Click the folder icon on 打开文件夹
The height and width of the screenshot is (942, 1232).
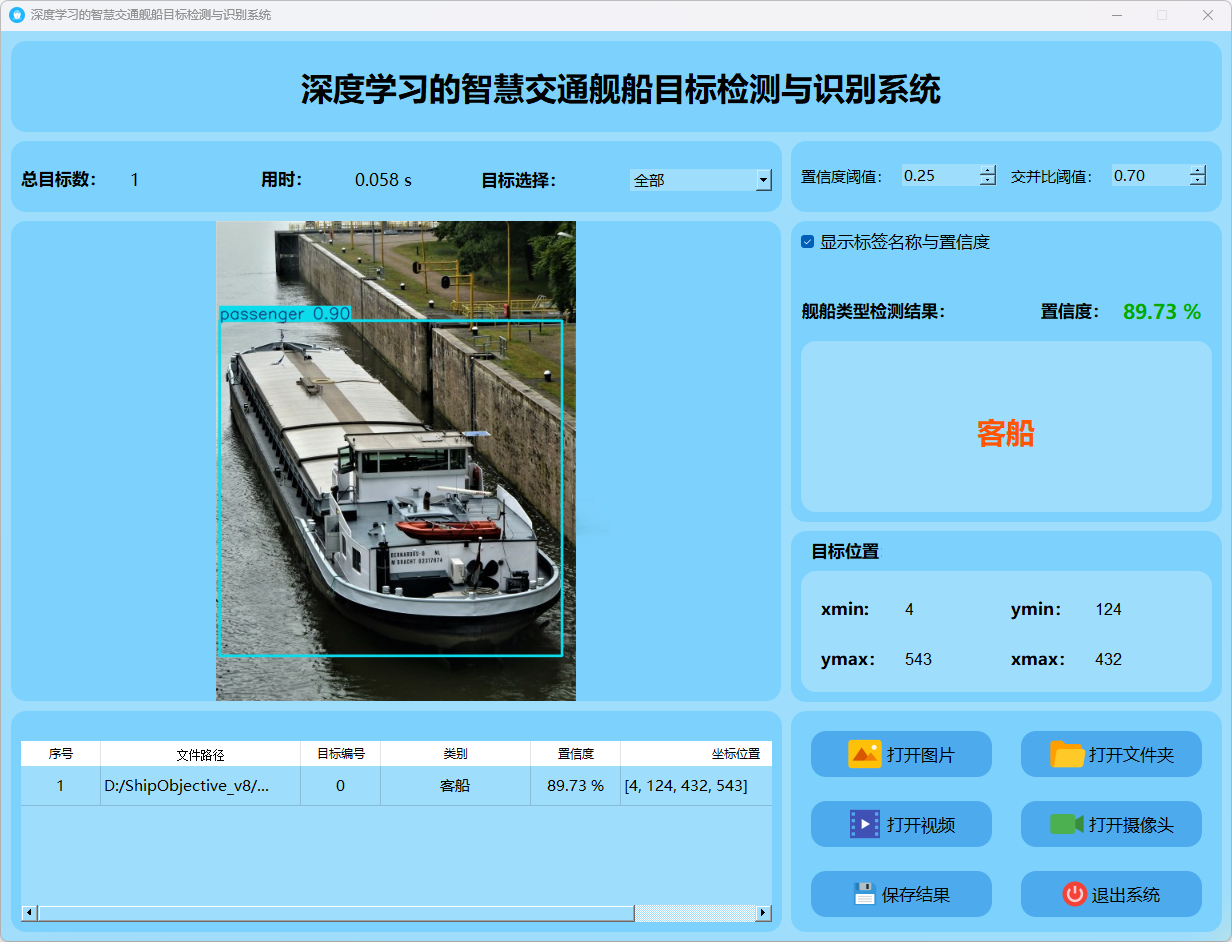point(1067,754)
